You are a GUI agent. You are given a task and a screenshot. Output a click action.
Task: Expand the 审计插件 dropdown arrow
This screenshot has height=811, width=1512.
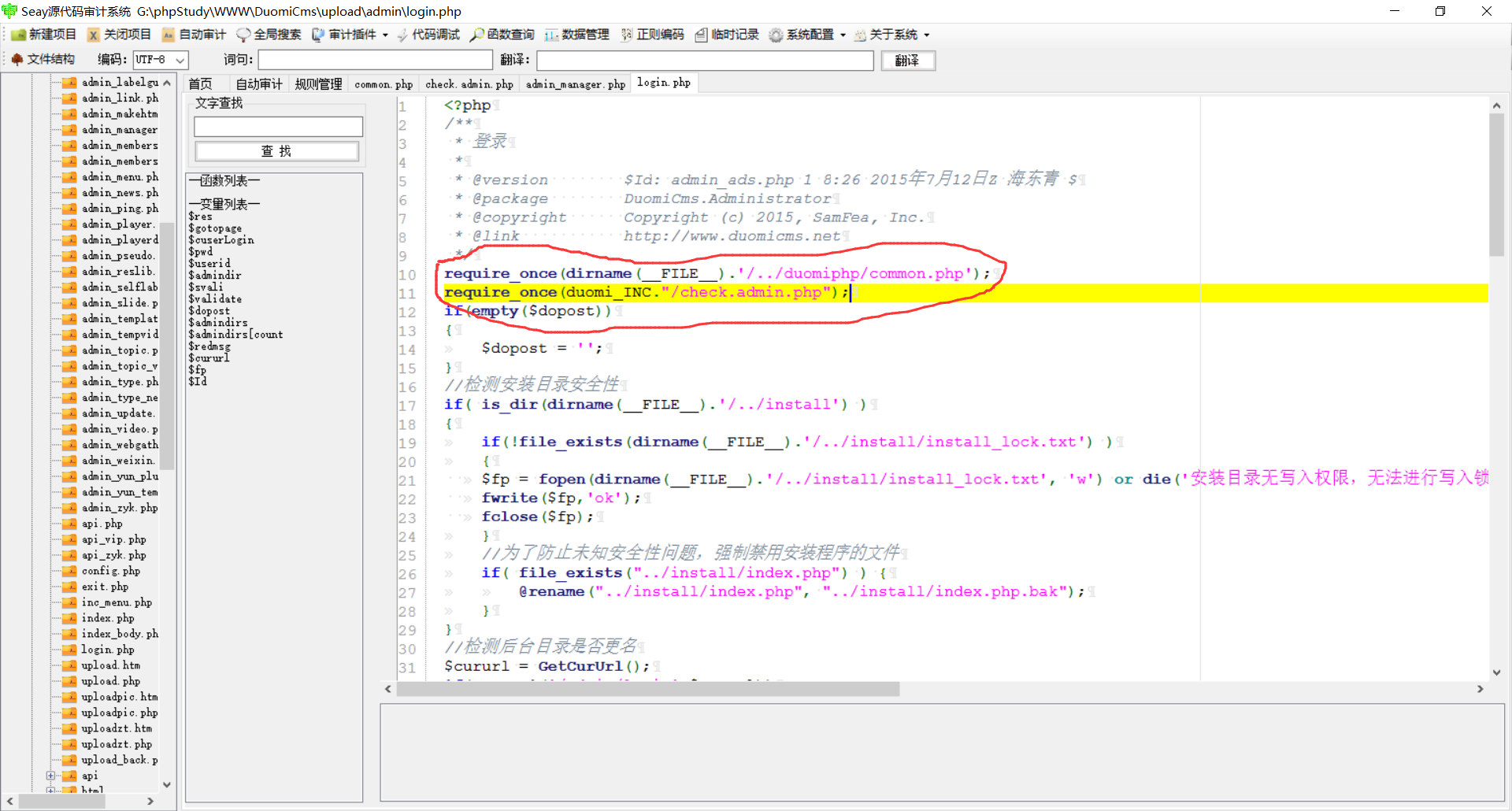tap(385, 35)
